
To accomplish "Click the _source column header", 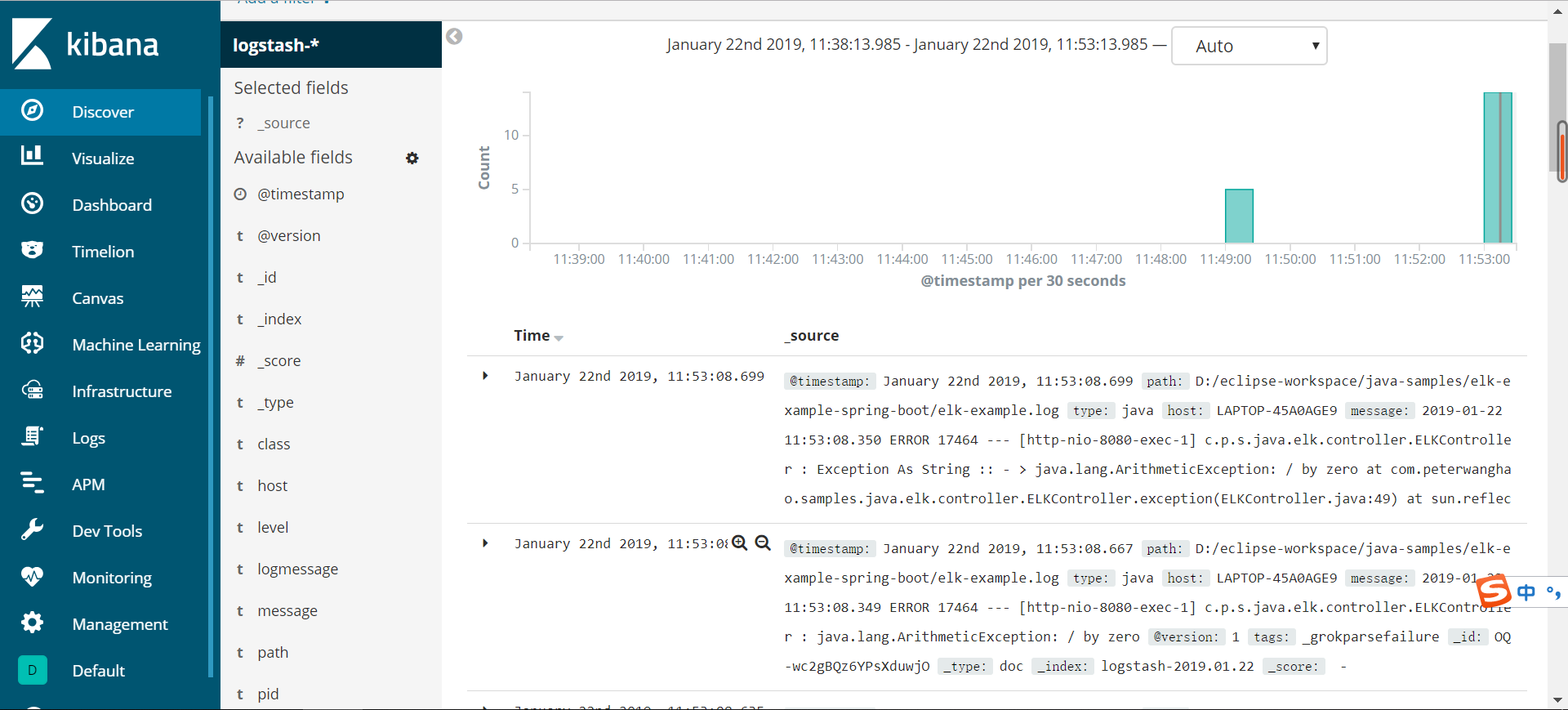I will (x=812, y=336).
